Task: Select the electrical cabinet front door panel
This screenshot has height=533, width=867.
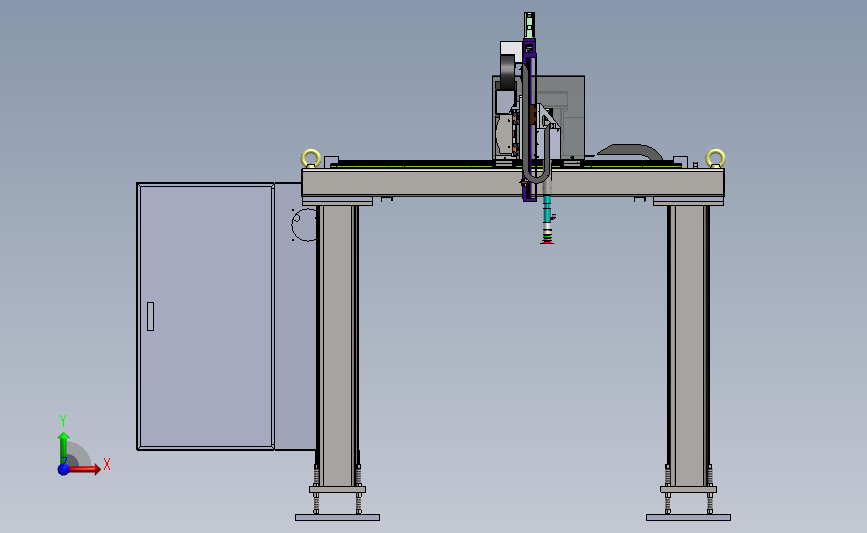Action: click(x=206, y=316)
